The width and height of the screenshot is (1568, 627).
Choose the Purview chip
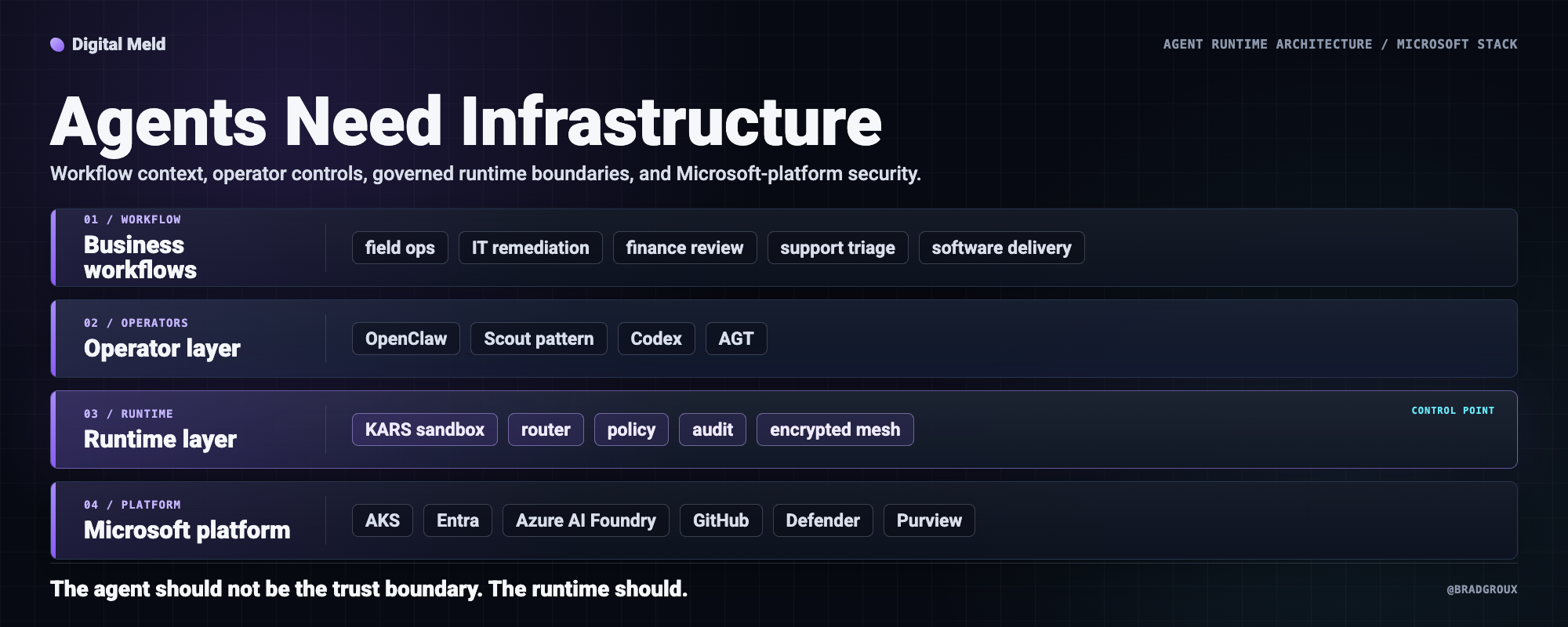[929, 520]
